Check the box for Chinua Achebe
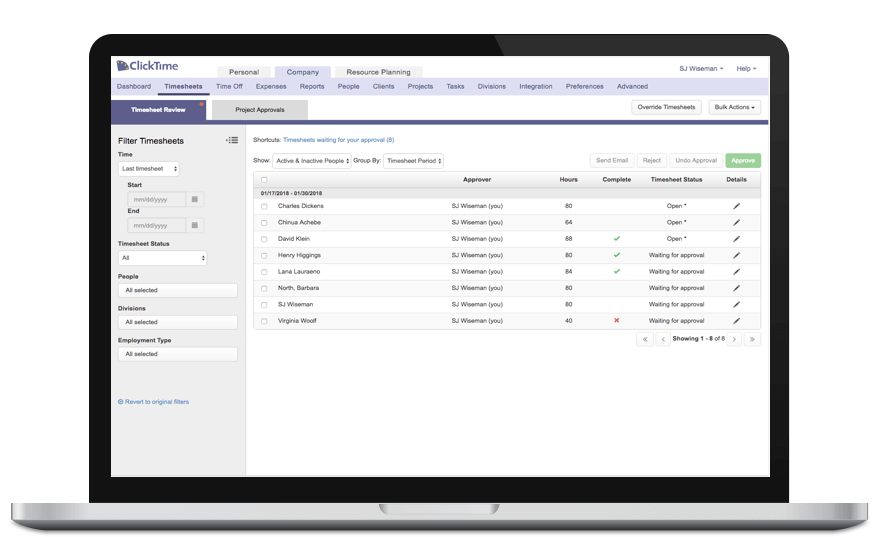 [264, 223]
